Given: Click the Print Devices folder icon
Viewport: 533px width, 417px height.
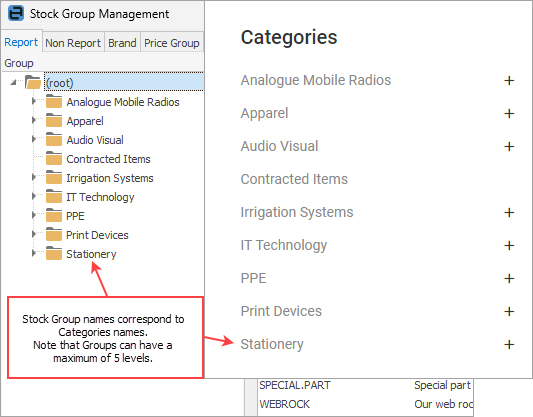Looking at the screenshot, I should pyautogui.click(x=54, y=234).
